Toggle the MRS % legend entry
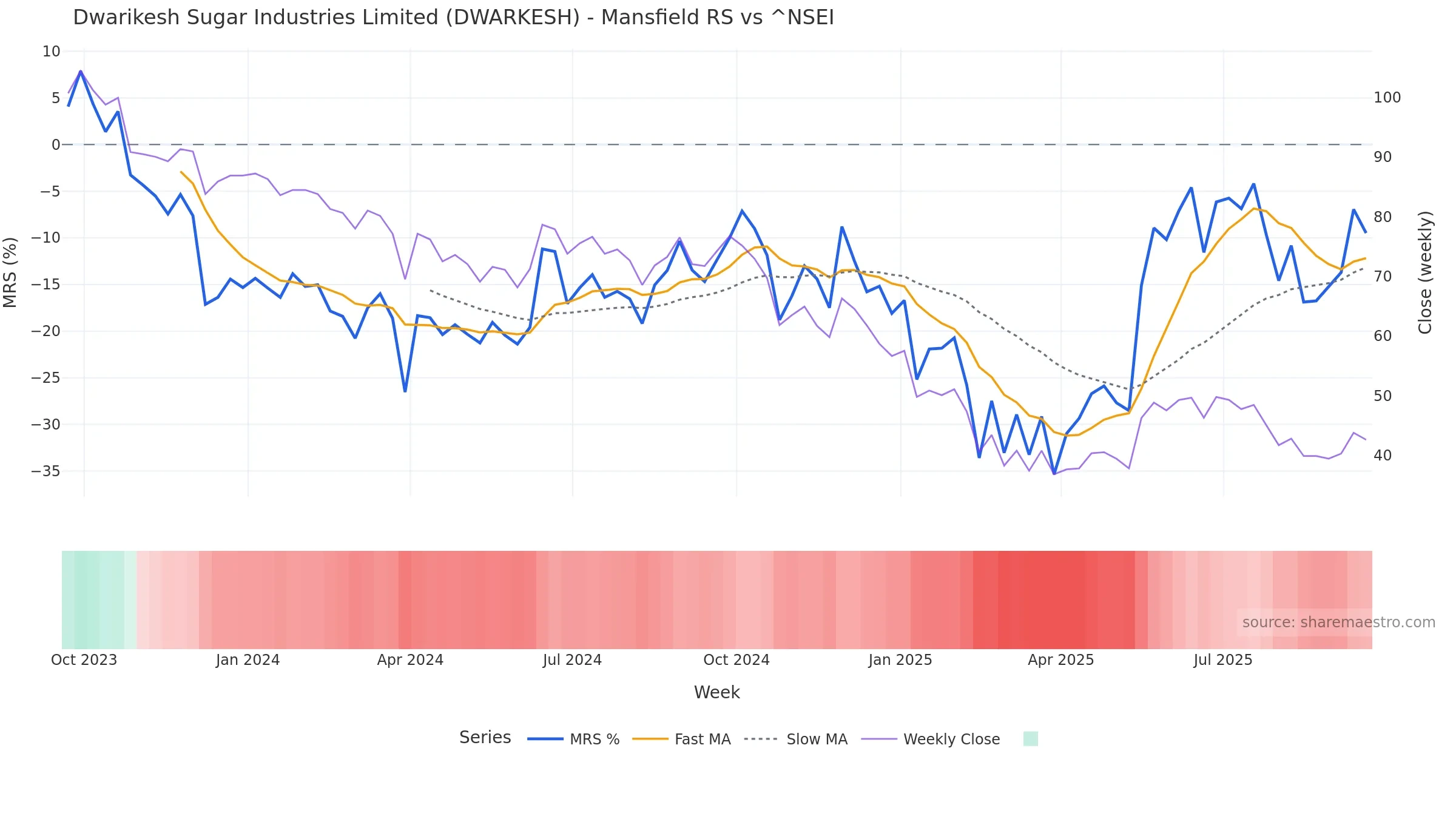 coord(573,739)
